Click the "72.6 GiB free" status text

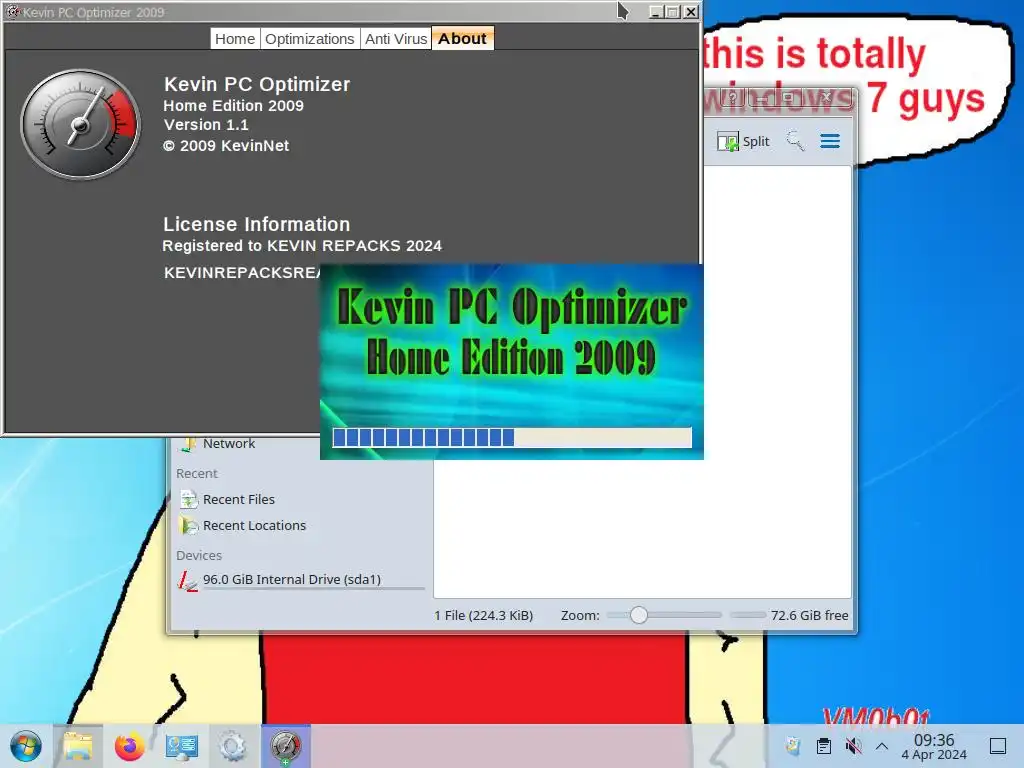(810, 615)
